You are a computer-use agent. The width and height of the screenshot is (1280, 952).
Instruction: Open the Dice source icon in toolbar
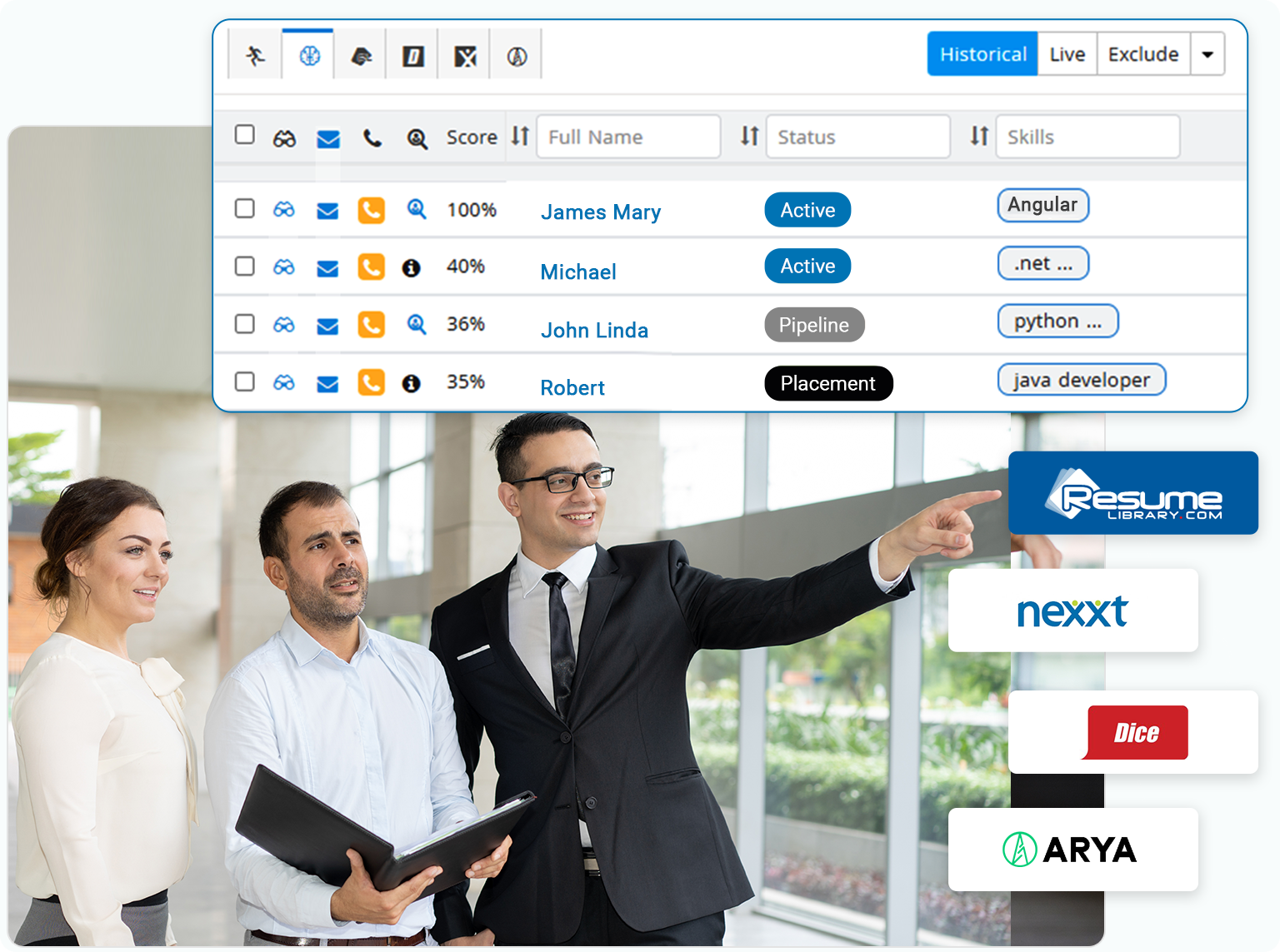(x=412, y=53)
